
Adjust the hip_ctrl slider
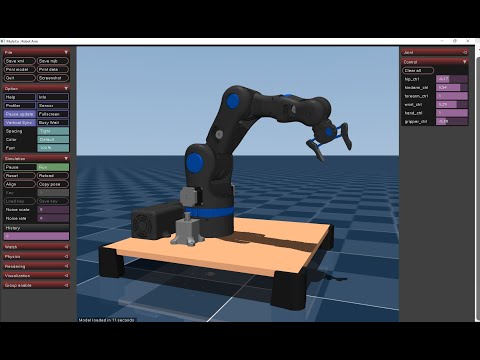(x=452, y=79)
